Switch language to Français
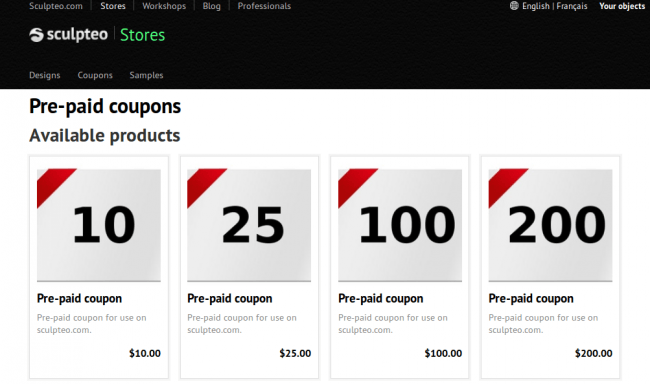The height and width of the screenshot is (384, 650). 572,6
